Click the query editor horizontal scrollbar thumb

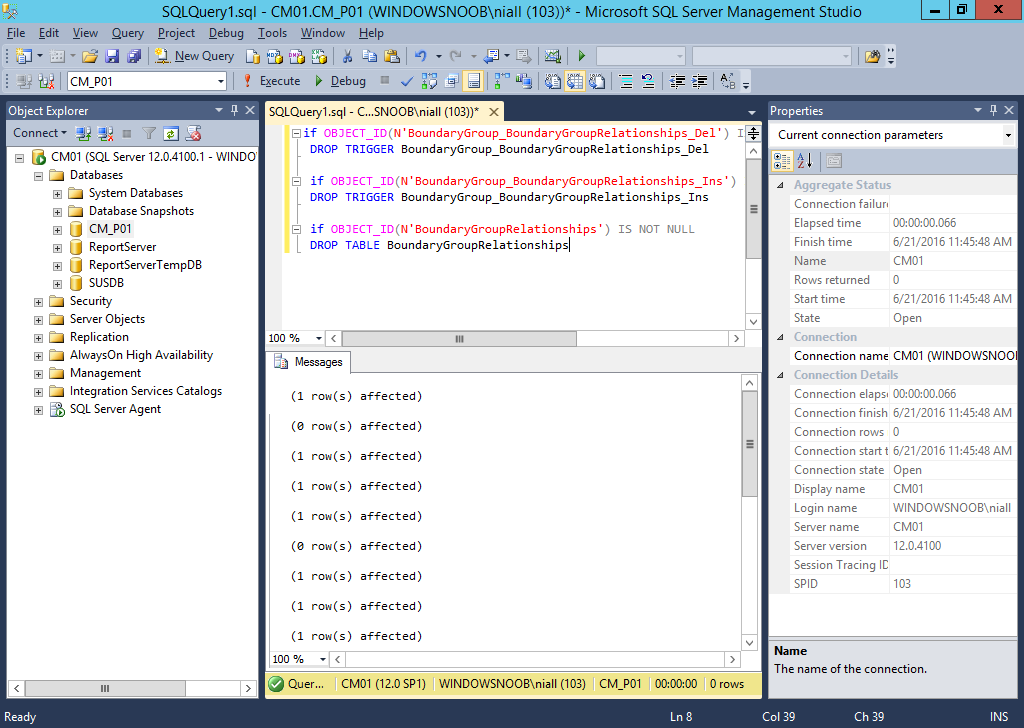click(x=459, y=338)
